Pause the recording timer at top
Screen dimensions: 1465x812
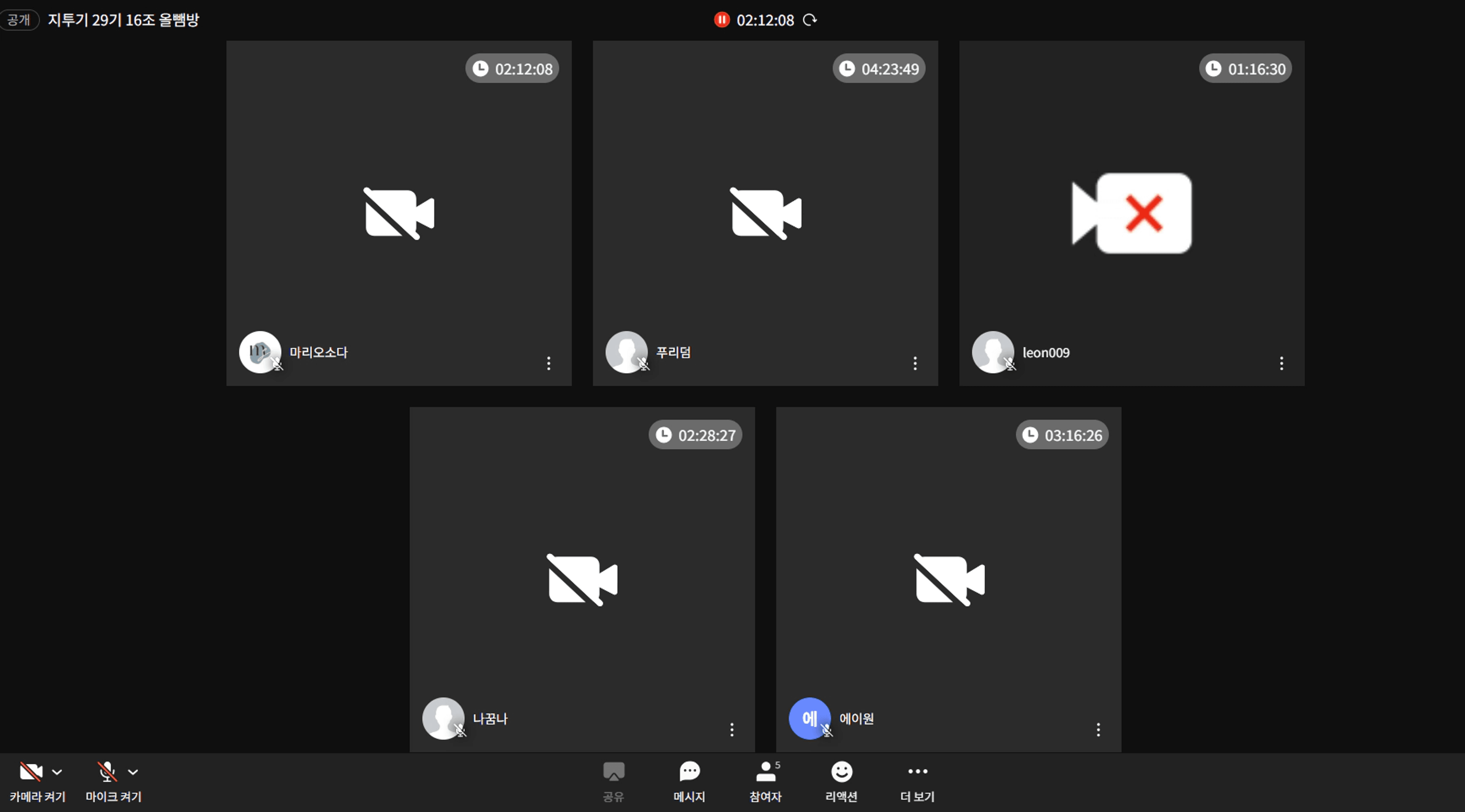(x=722, y=20)
